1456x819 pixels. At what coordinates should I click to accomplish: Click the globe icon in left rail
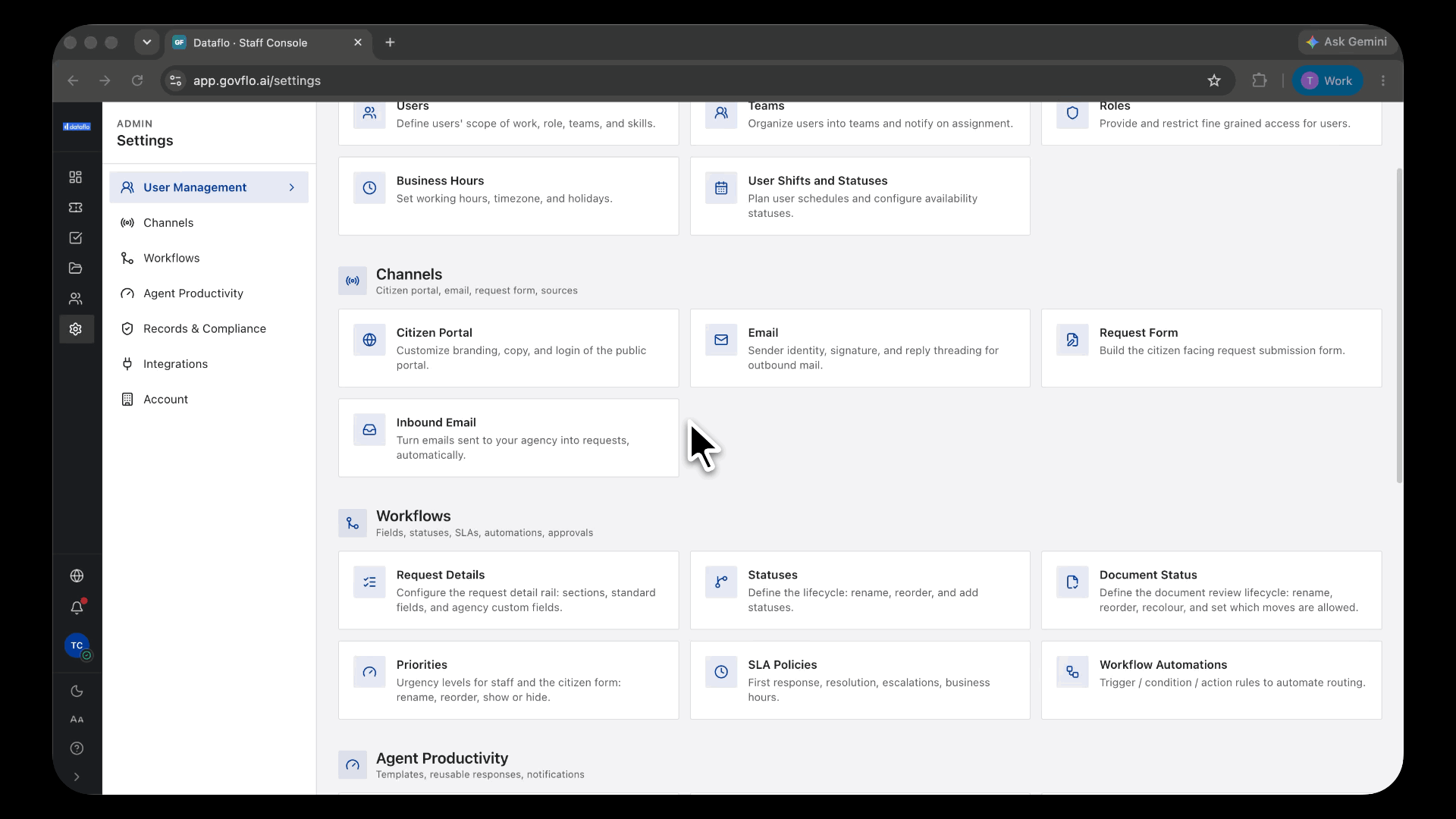tap(77, 576)
